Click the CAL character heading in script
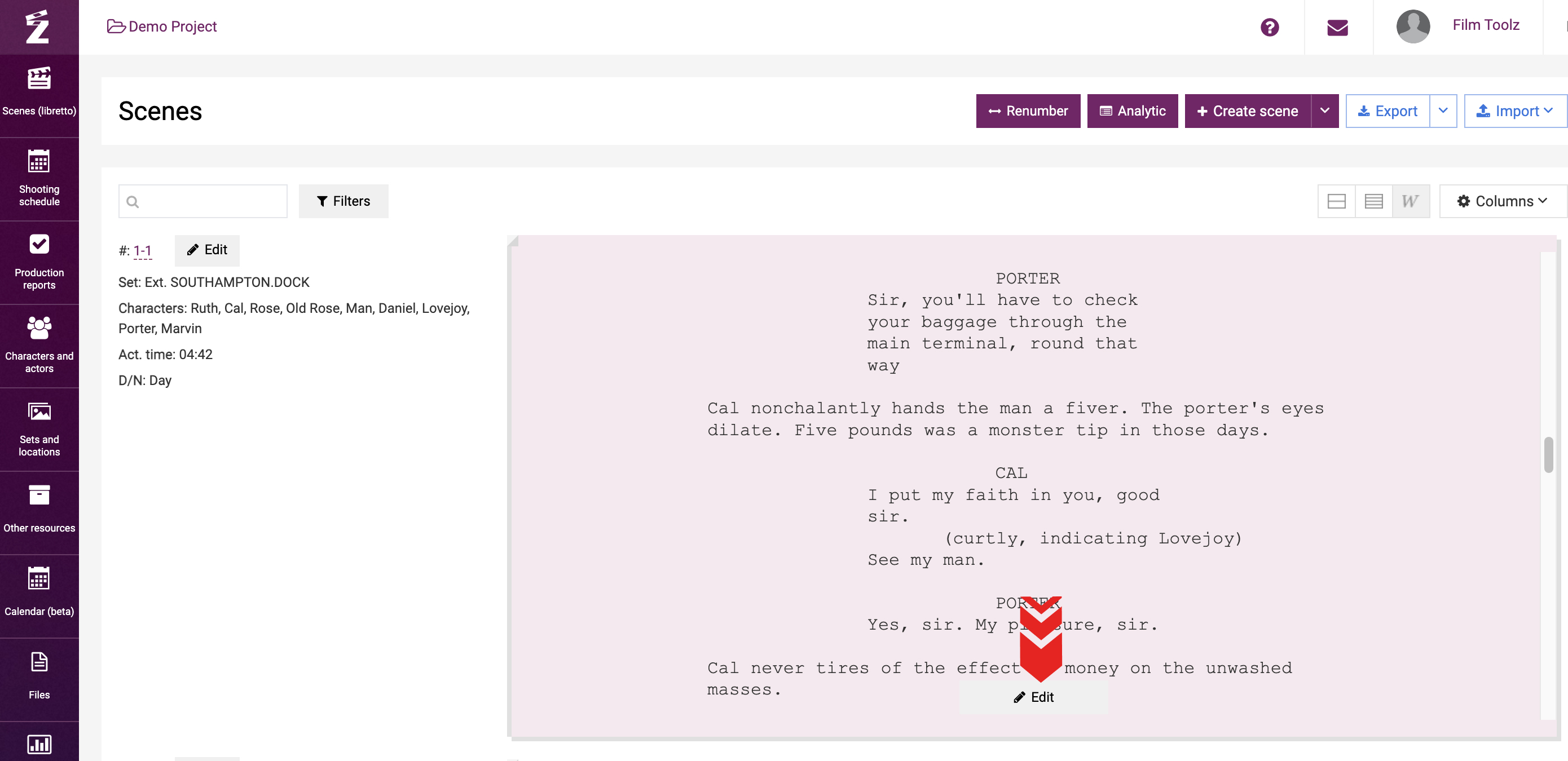This screenshot has width=1568, height=761. point(1011,474)
